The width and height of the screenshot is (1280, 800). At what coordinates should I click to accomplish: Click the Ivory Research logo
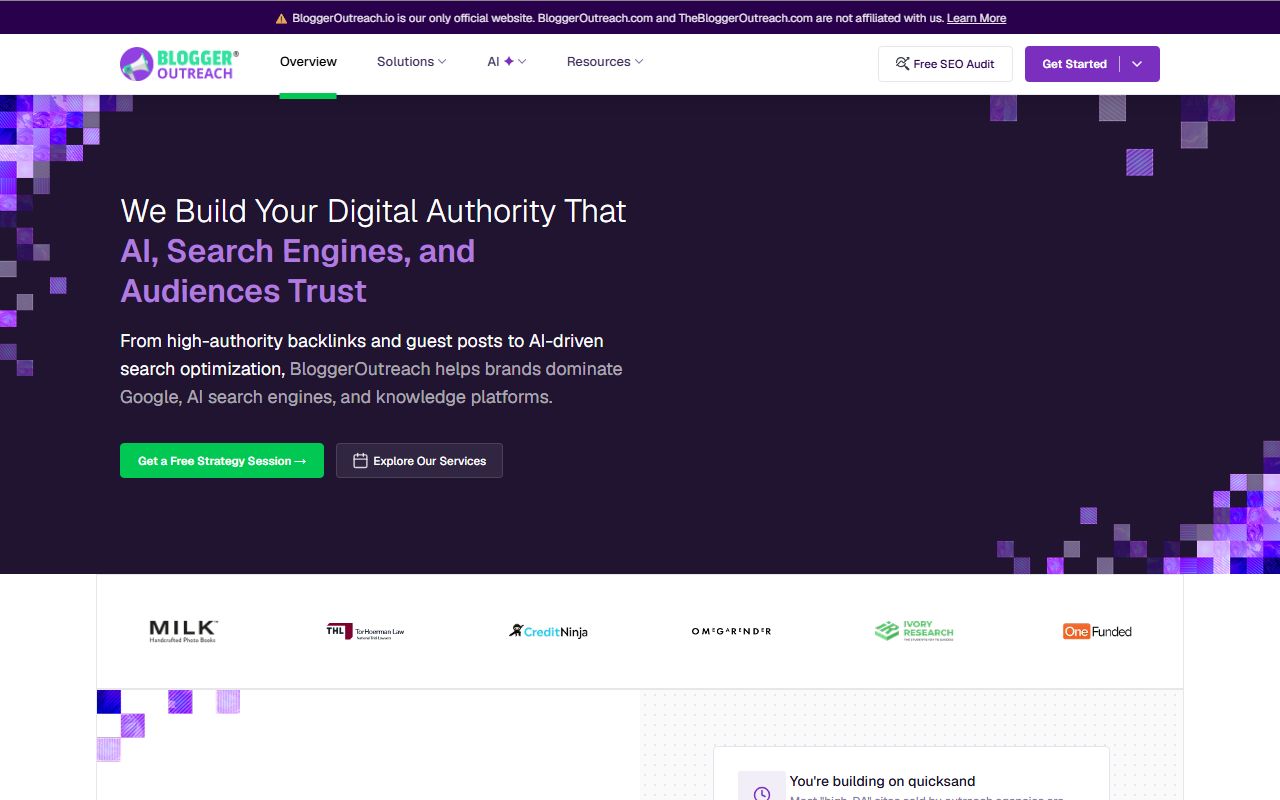click(x=914, y=631)
